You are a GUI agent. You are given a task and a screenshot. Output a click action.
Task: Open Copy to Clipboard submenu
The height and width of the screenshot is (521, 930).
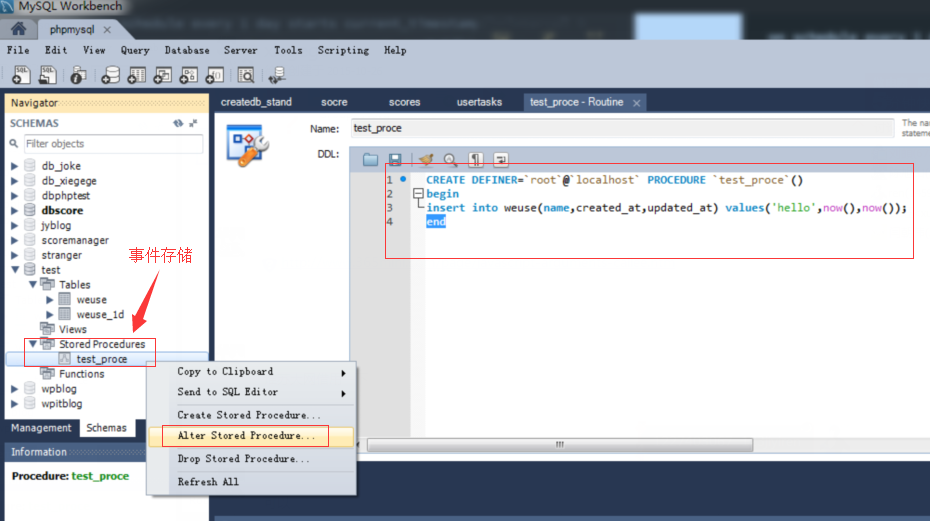tap(251, 371)
